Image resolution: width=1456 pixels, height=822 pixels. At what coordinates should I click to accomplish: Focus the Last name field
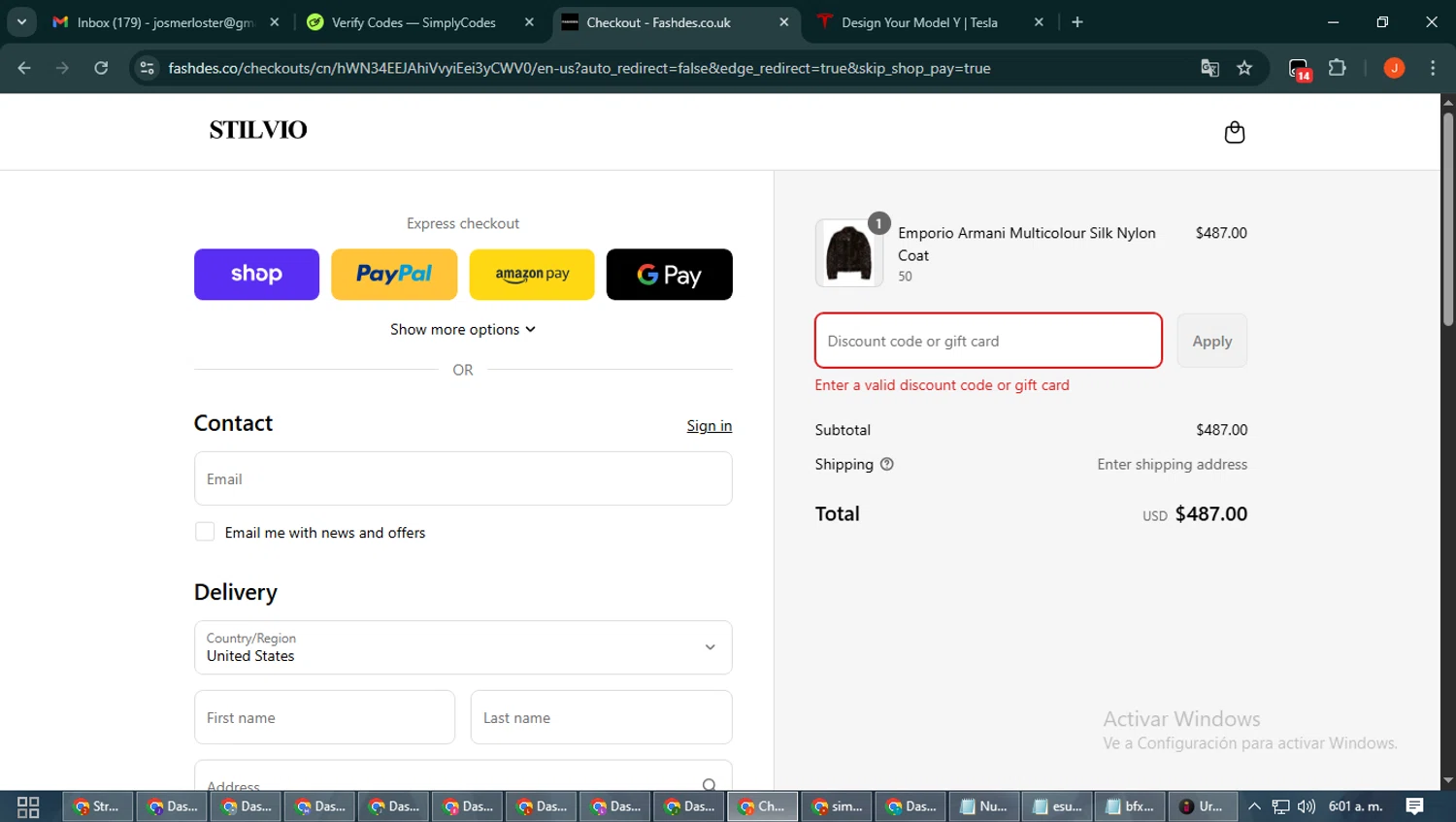coord(602,717)
